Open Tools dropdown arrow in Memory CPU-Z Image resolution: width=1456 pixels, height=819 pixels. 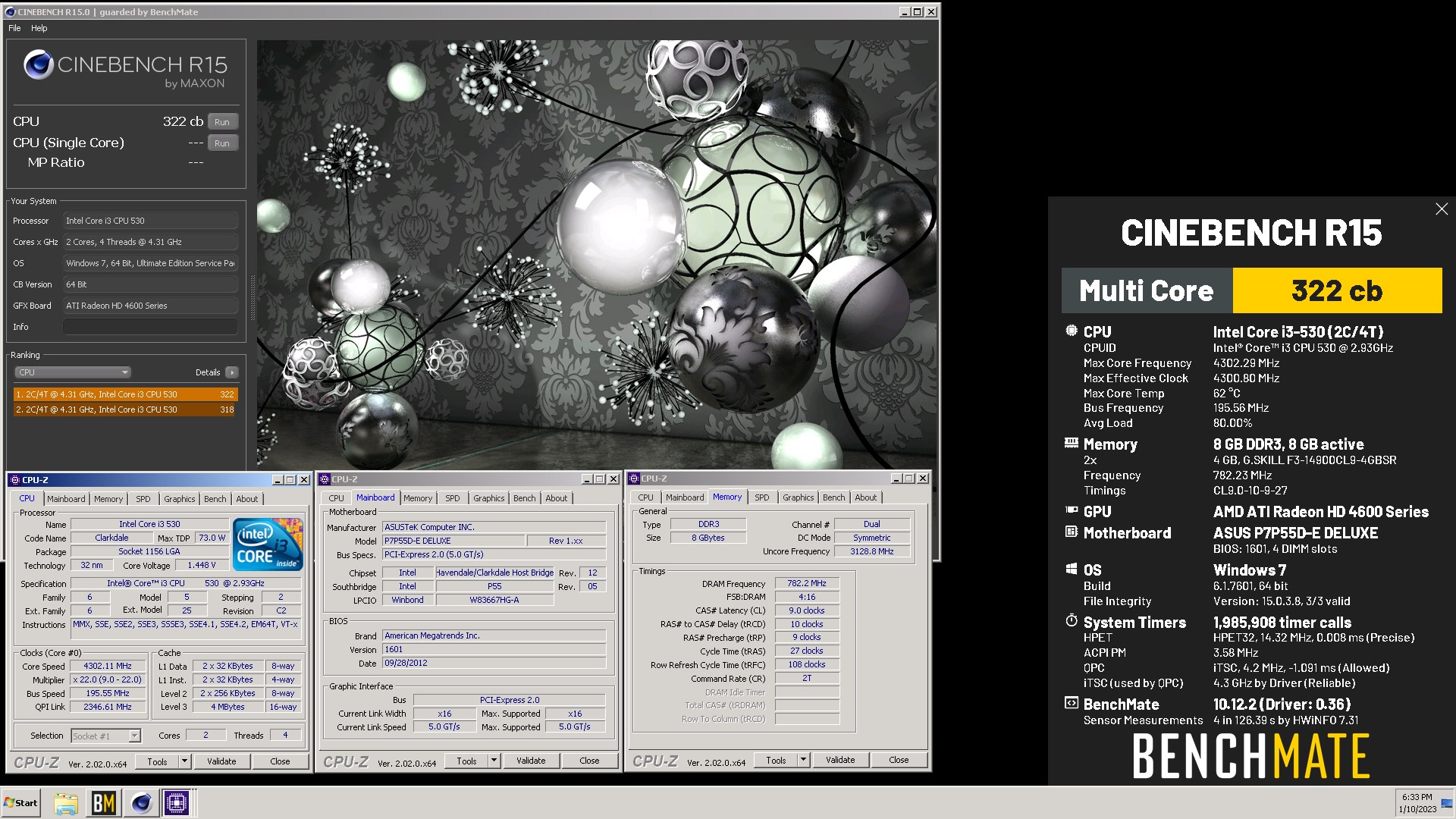tap(803, 760)
